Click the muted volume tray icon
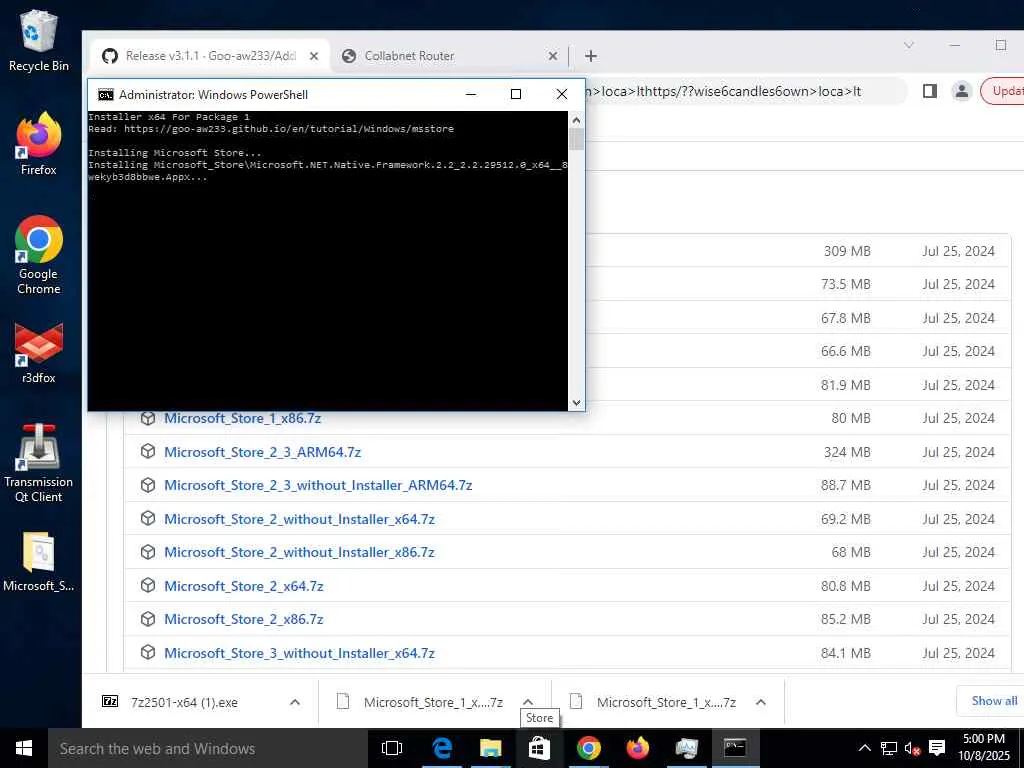The height and width of the screenshot is (768, 1024). tap(912, 748)
